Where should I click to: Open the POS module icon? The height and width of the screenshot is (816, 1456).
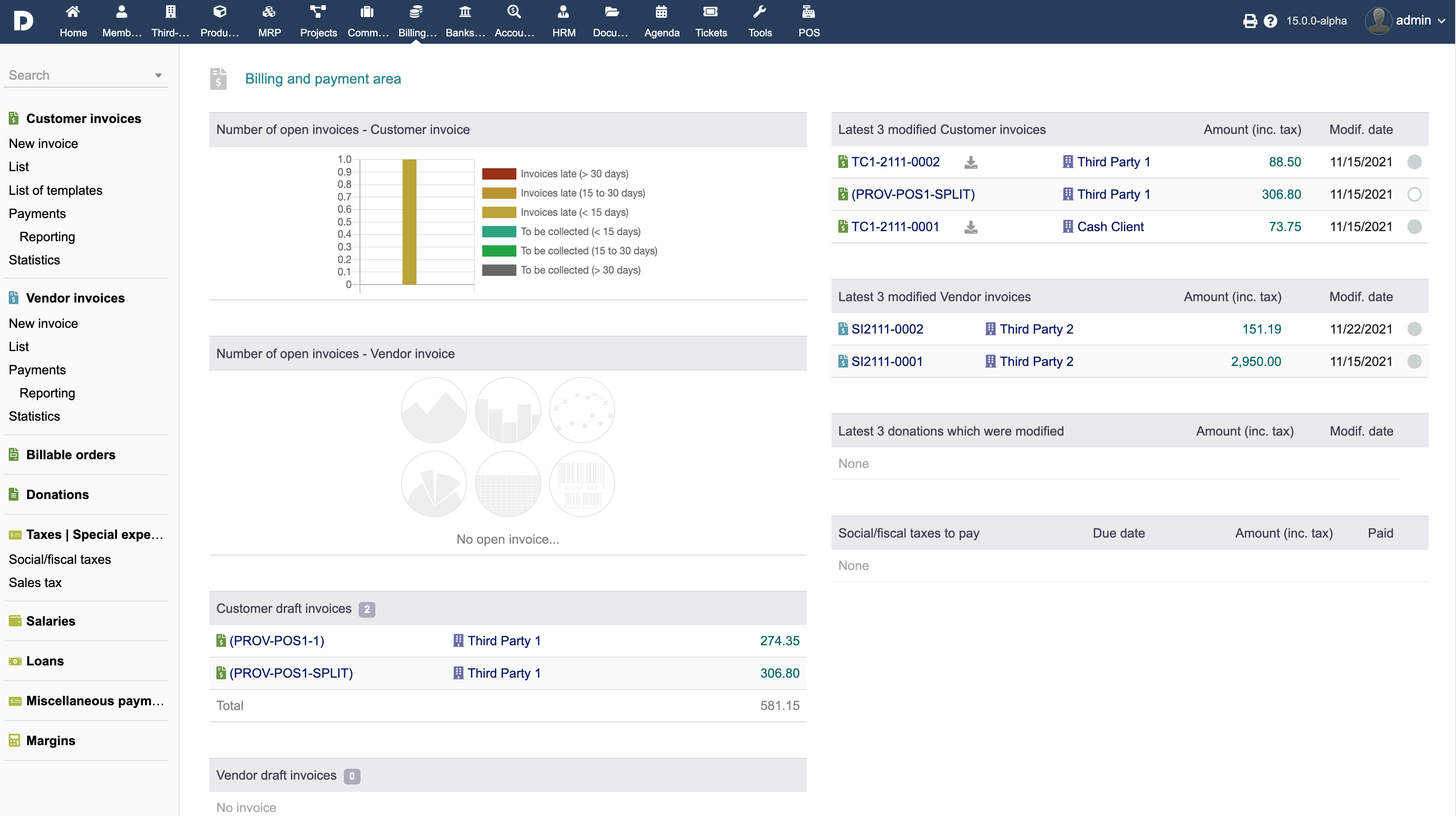tap(808, 21)
